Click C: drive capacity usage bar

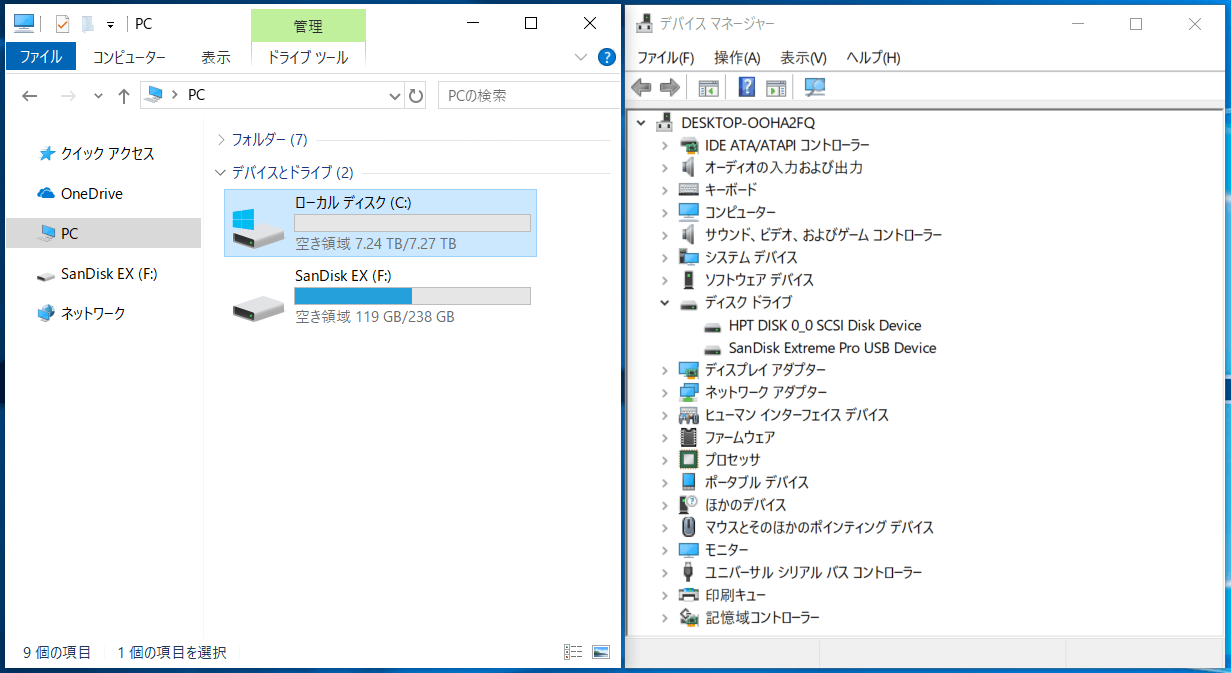click(x=412, y=223)
